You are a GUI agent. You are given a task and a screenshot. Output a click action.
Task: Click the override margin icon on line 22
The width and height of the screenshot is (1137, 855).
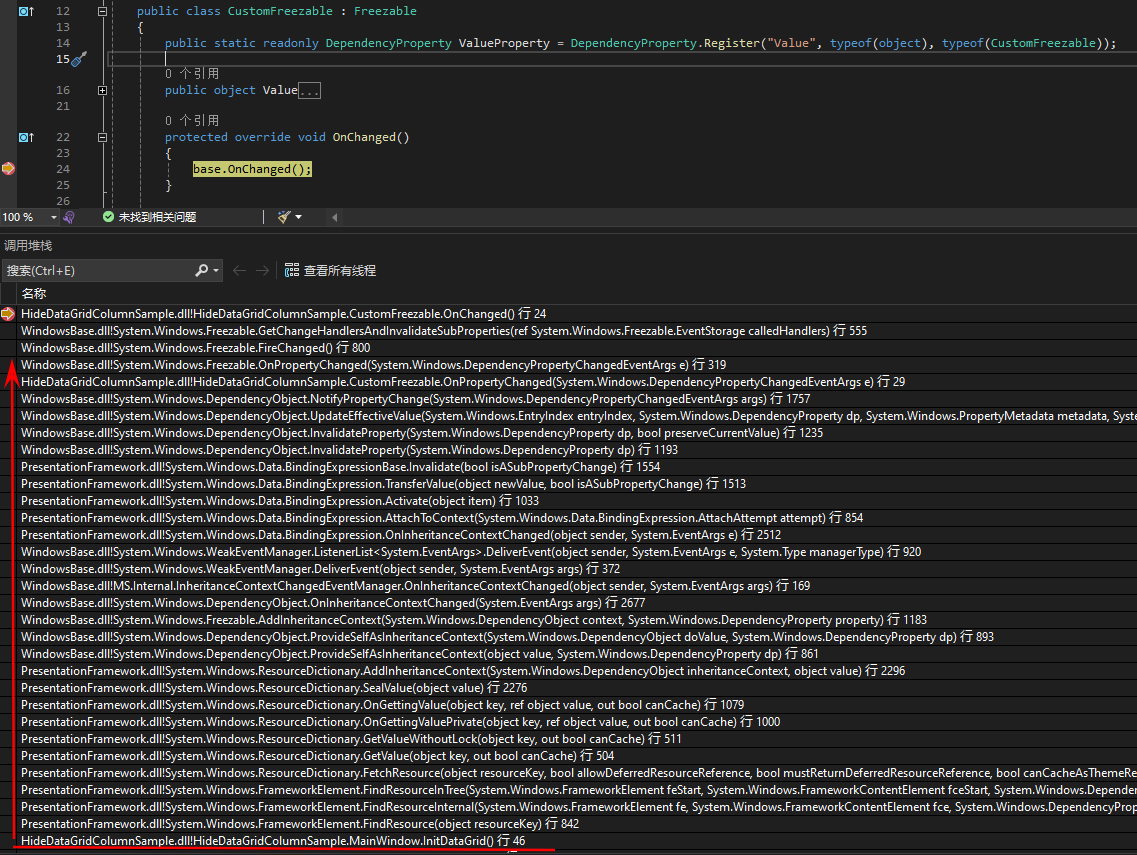click(x=26, y=137)
